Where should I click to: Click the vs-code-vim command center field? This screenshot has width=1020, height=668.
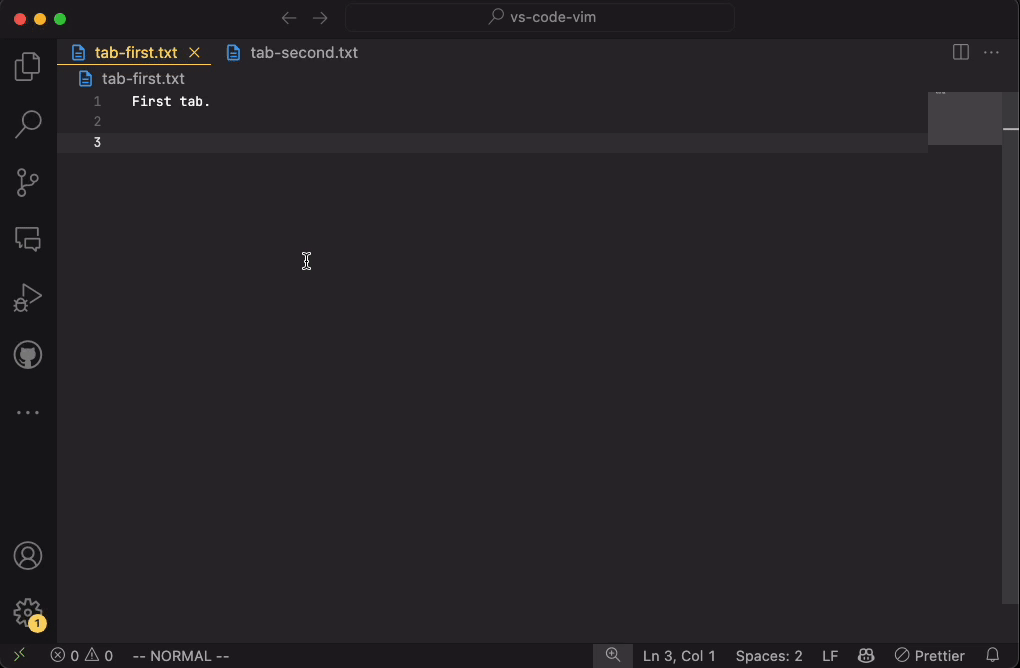tap(539, 17)
